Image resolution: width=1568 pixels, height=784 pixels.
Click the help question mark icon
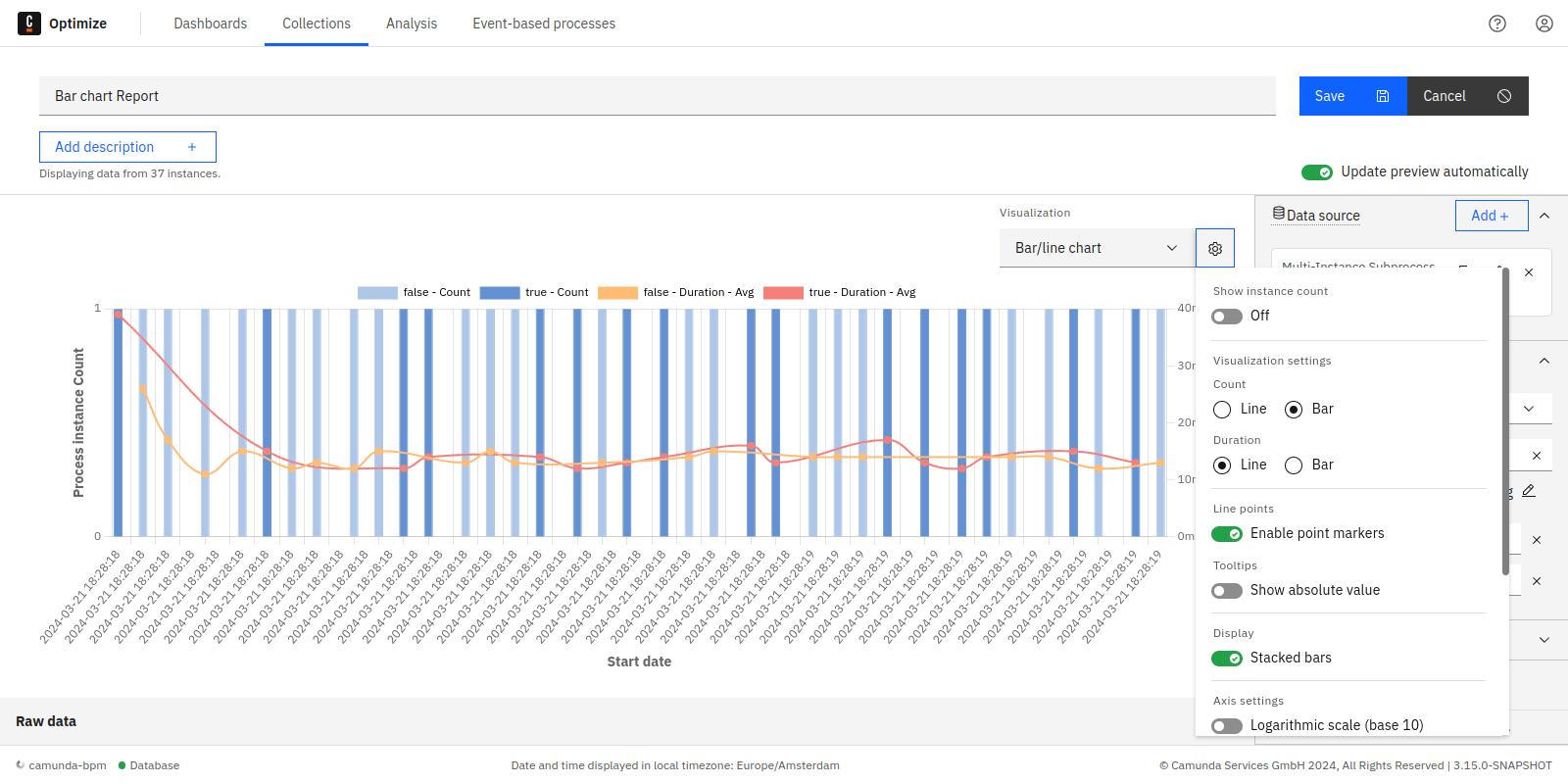point(1497,24)
